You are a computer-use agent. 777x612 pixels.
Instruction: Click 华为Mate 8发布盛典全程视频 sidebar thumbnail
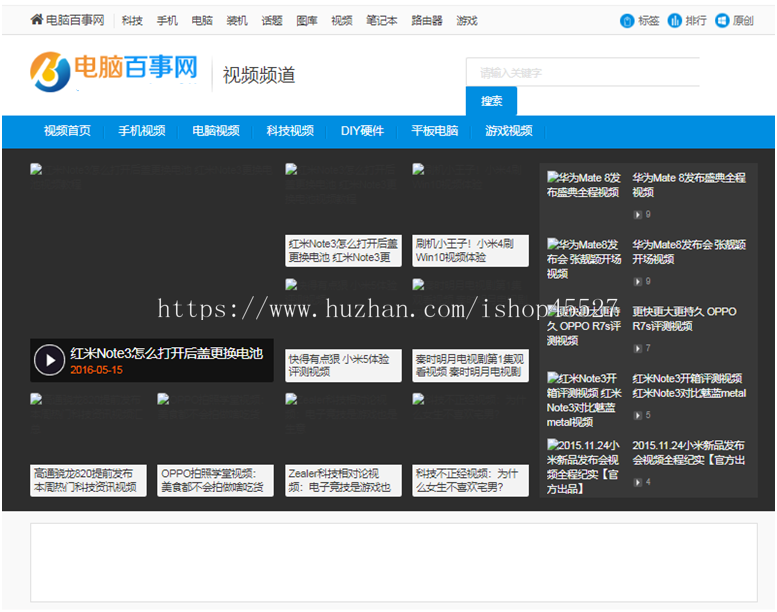point(584,185)
